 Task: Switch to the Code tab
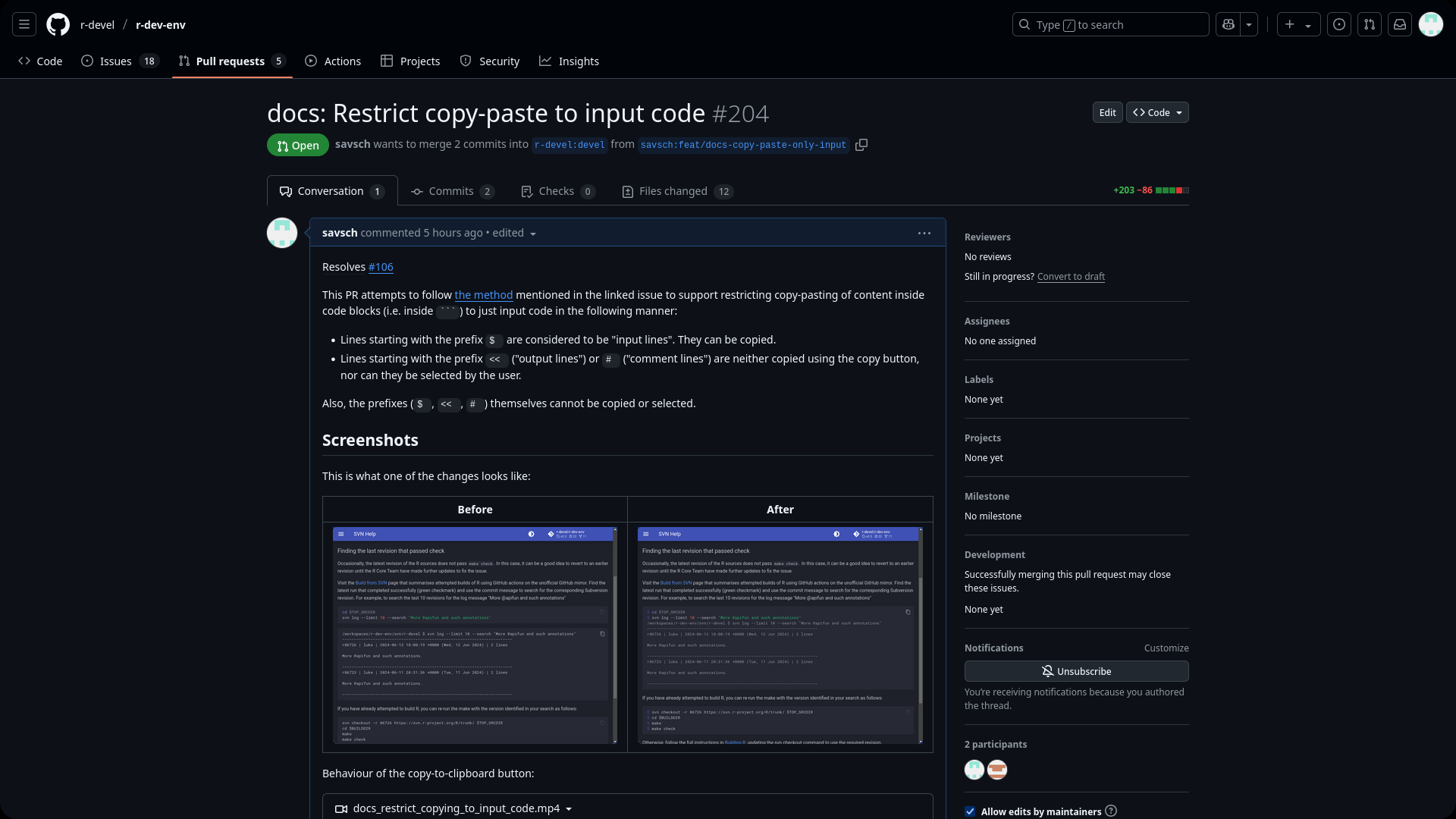[x=40, y=61]
